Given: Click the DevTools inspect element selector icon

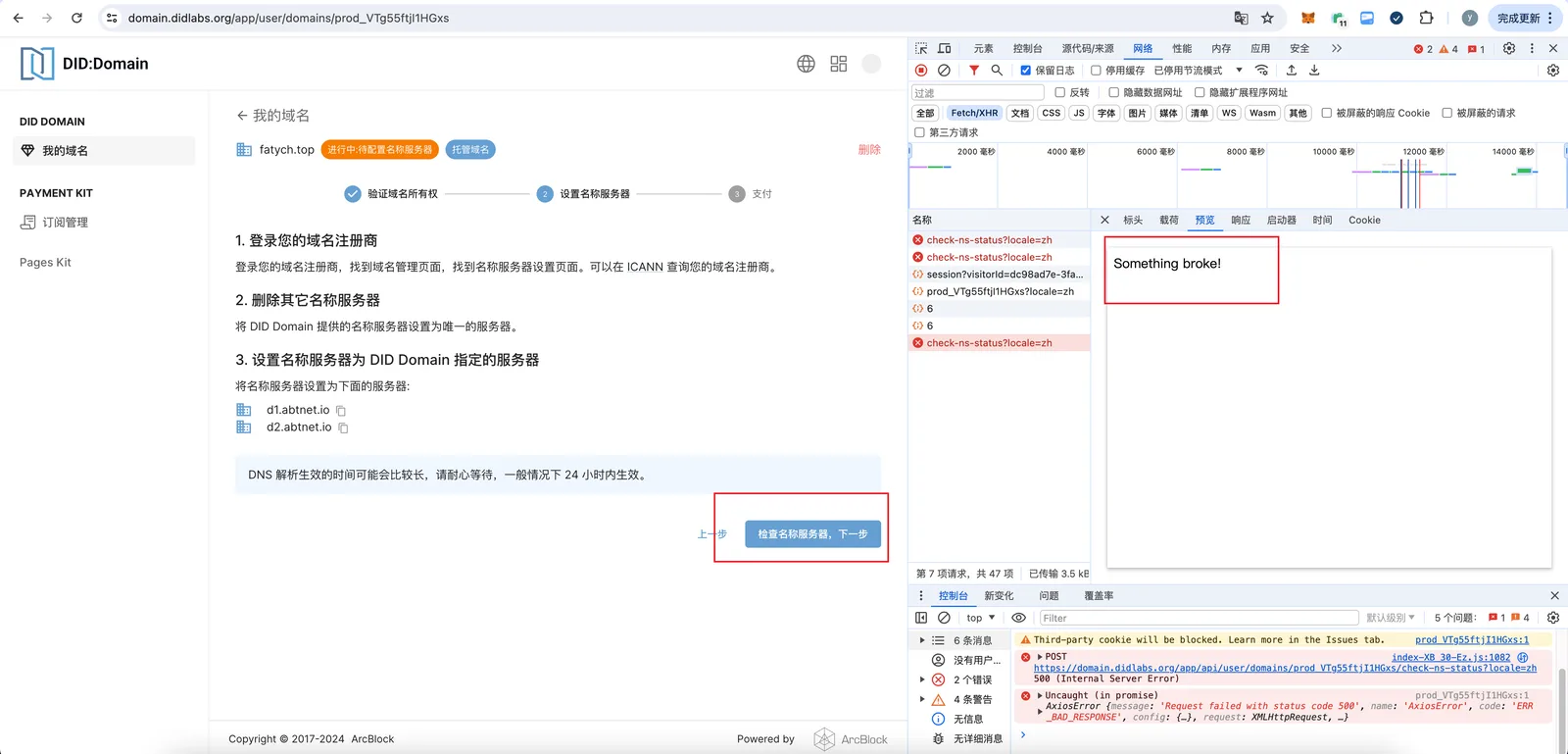Looking at the screenshot, I should pyautogui.click(x=921, y=48).
